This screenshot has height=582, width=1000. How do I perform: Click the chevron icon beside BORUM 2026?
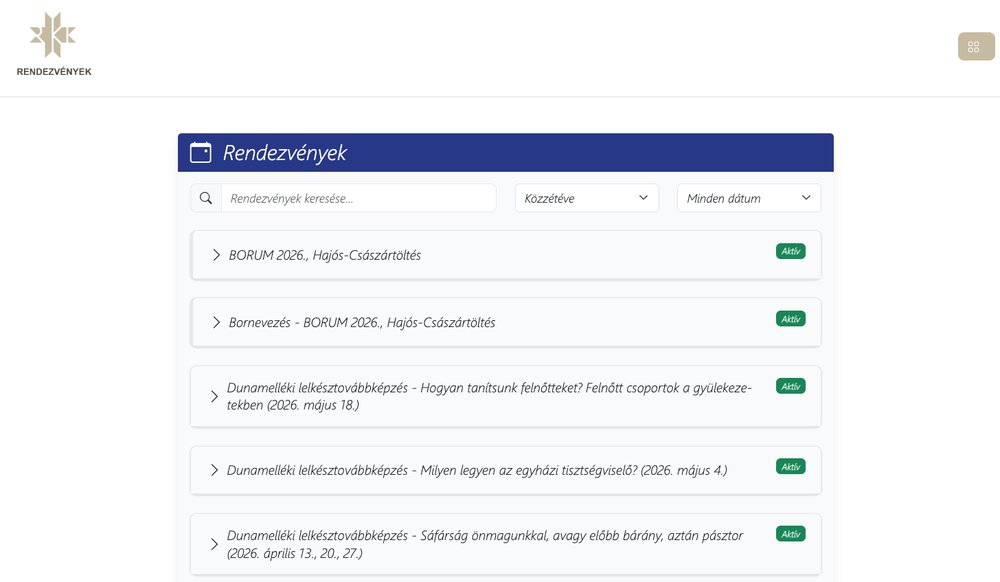pos(214,254)
